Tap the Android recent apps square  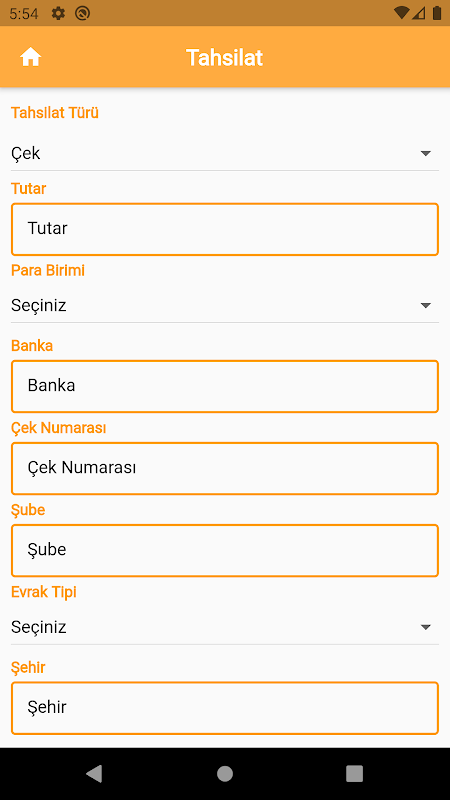click(x=355, y=773)
